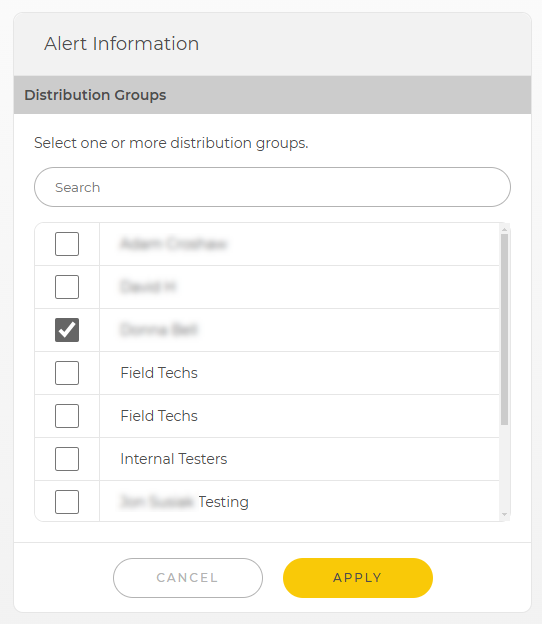Select the row label ending in Testing
Screen dimensions: 542x624
pos(184,502)
